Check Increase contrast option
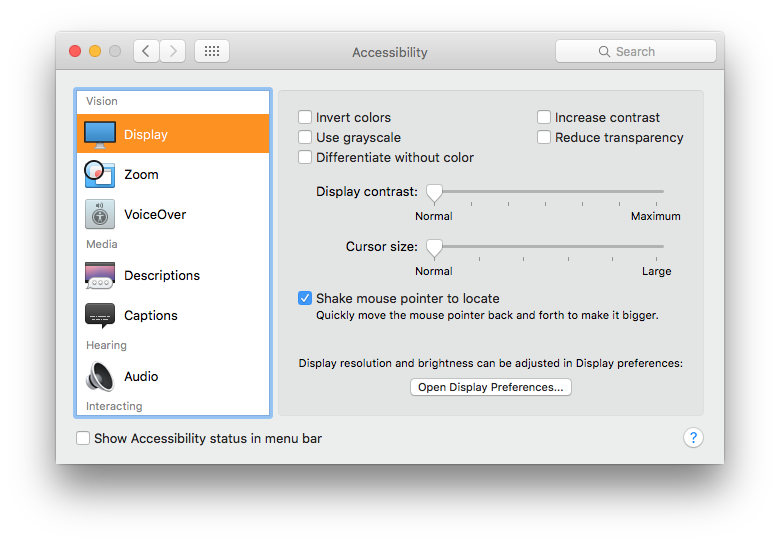 (544, 117)
